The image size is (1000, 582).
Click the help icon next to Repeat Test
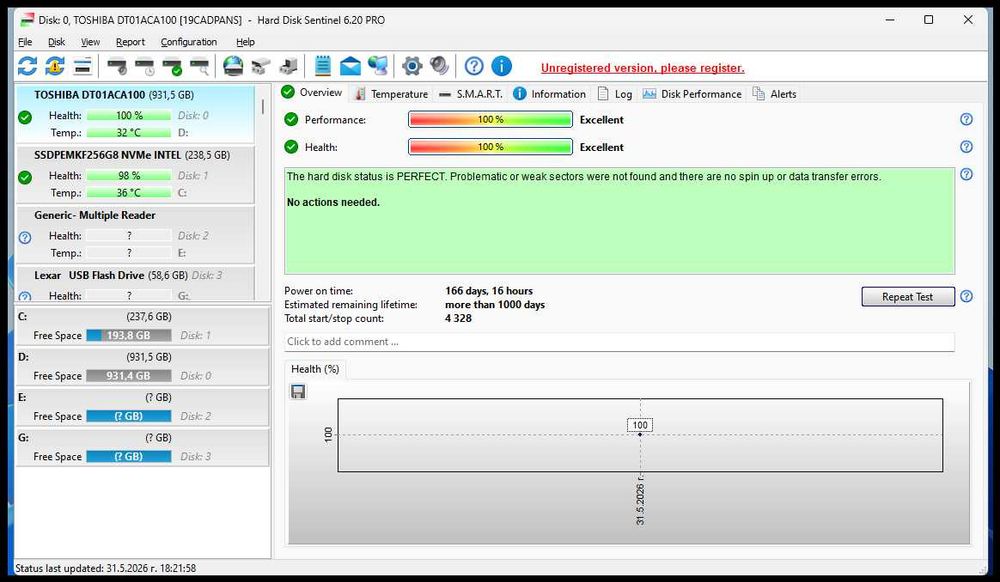point(966,296)
